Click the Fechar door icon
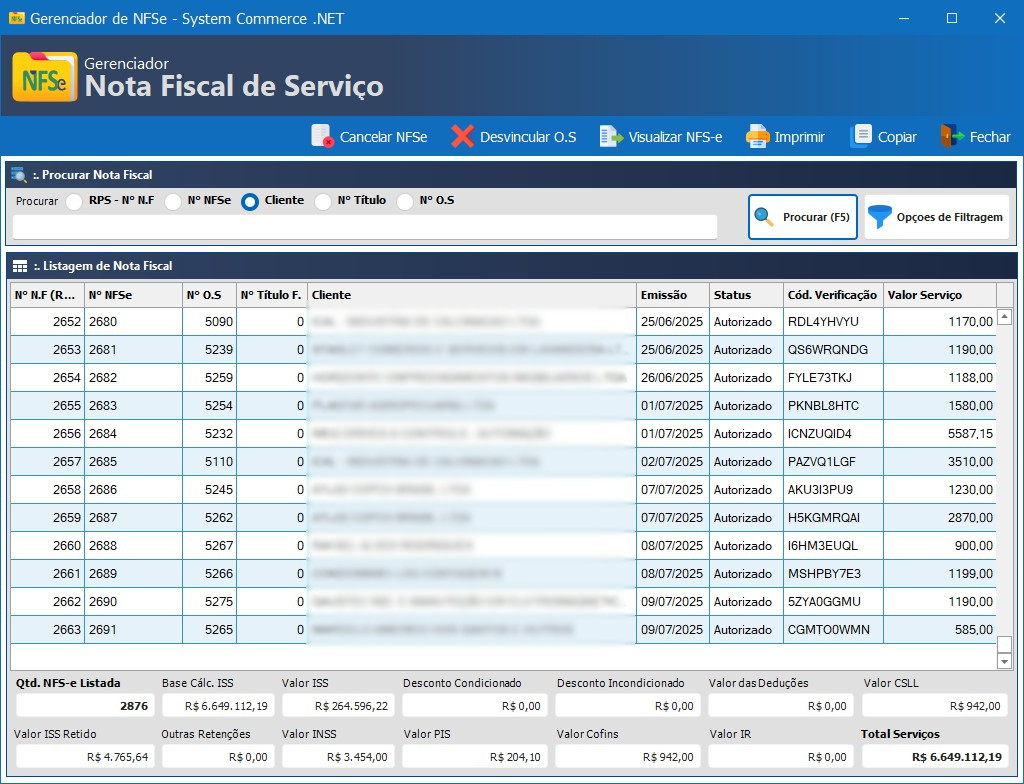1024x784 pixels. [951, 137]
